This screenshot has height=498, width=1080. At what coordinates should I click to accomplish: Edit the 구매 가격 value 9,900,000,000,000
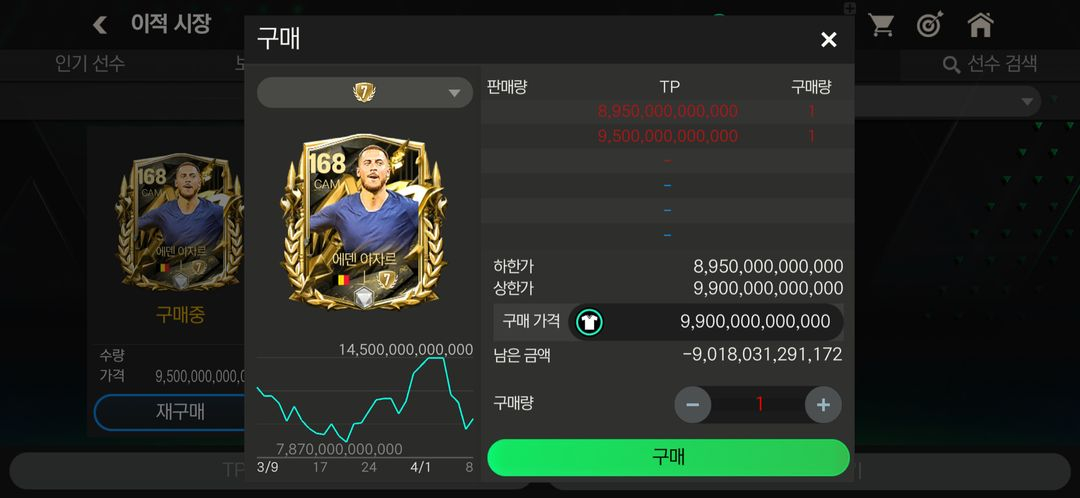(755, 322)
